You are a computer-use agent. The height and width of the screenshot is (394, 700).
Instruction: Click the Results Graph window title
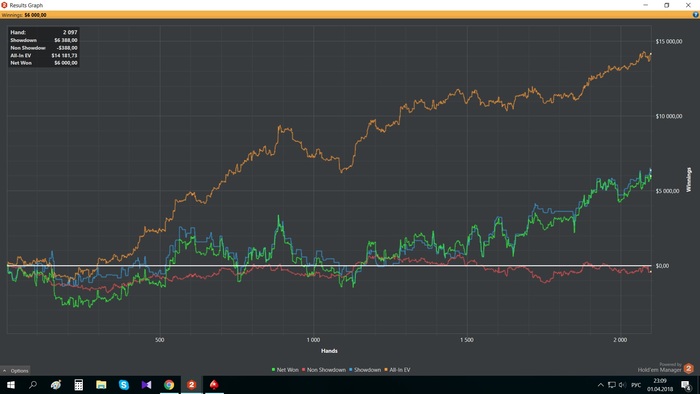click(26, 5)
